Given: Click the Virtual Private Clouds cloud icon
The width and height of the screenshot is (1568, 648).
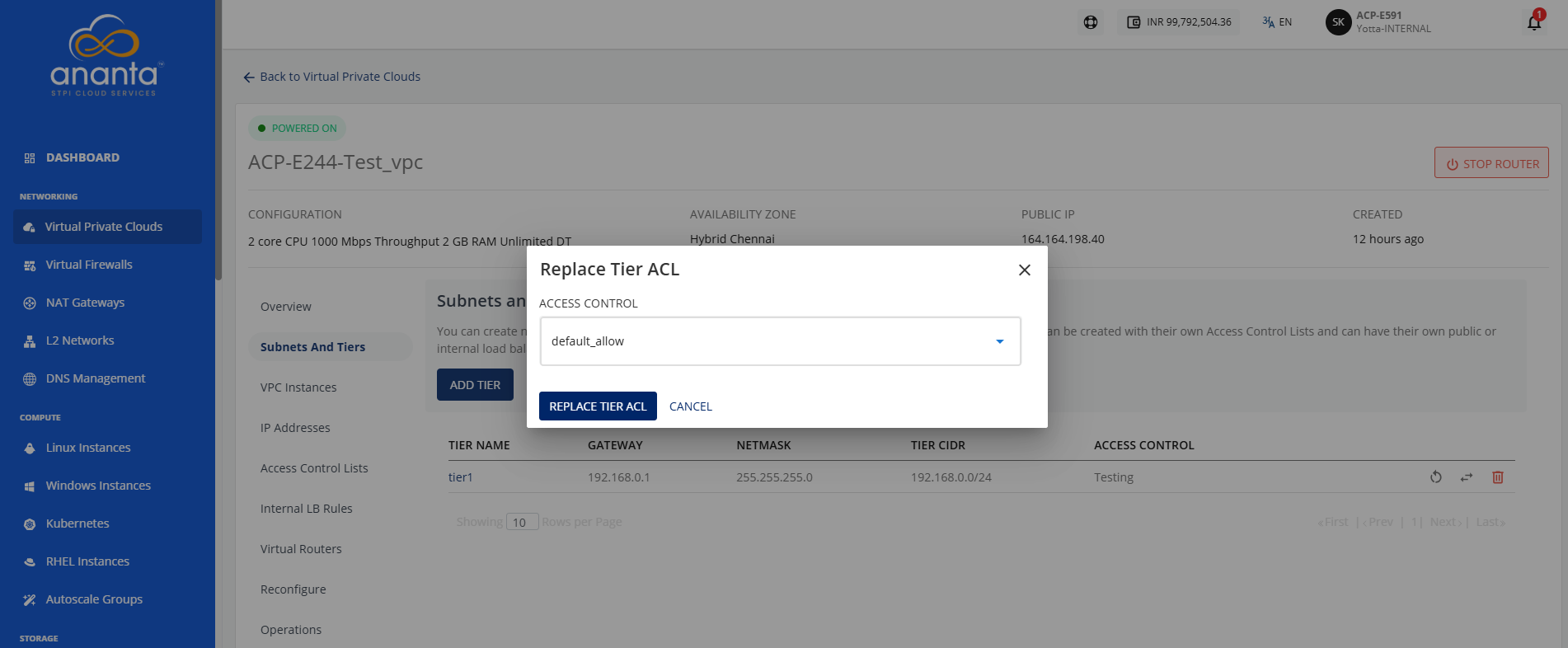Looking at the screenshot, I should [x=30, y=228].
